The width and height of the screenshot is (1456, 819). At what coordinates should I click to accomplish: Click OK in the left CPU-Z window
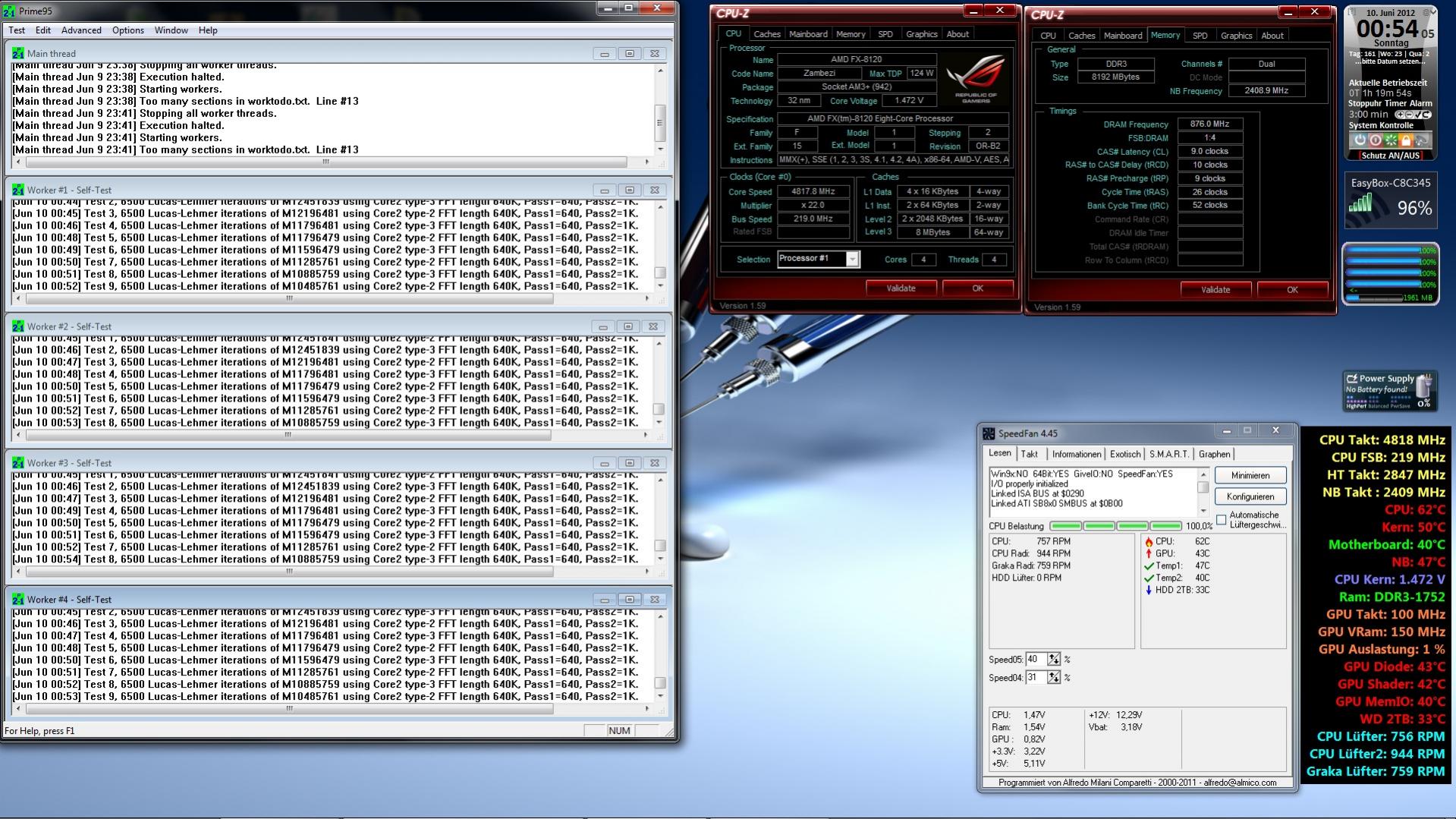click(978, 288)
